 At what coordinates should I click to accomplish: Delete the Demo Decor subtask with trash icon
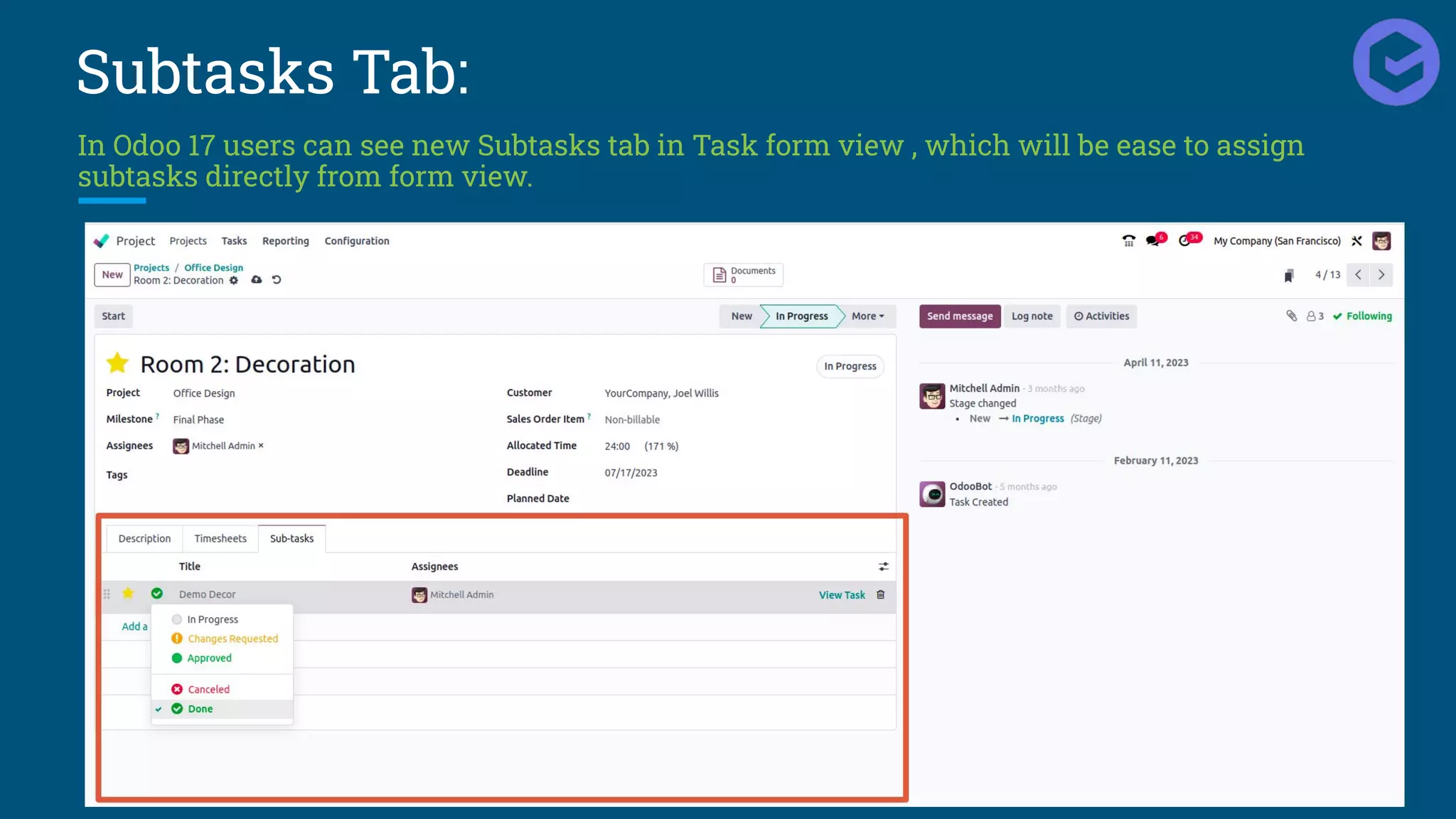(x=881, y=594)
